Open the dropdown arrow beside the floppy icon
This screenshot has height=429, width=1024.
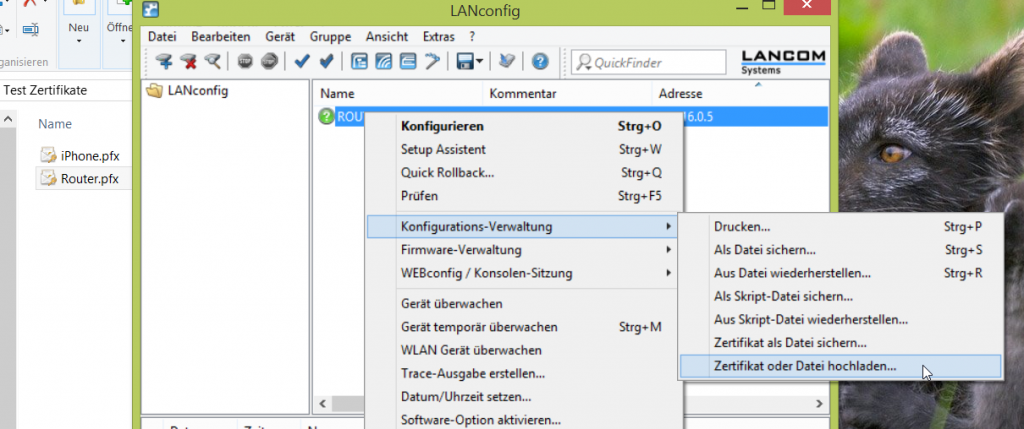click(480, 62)
